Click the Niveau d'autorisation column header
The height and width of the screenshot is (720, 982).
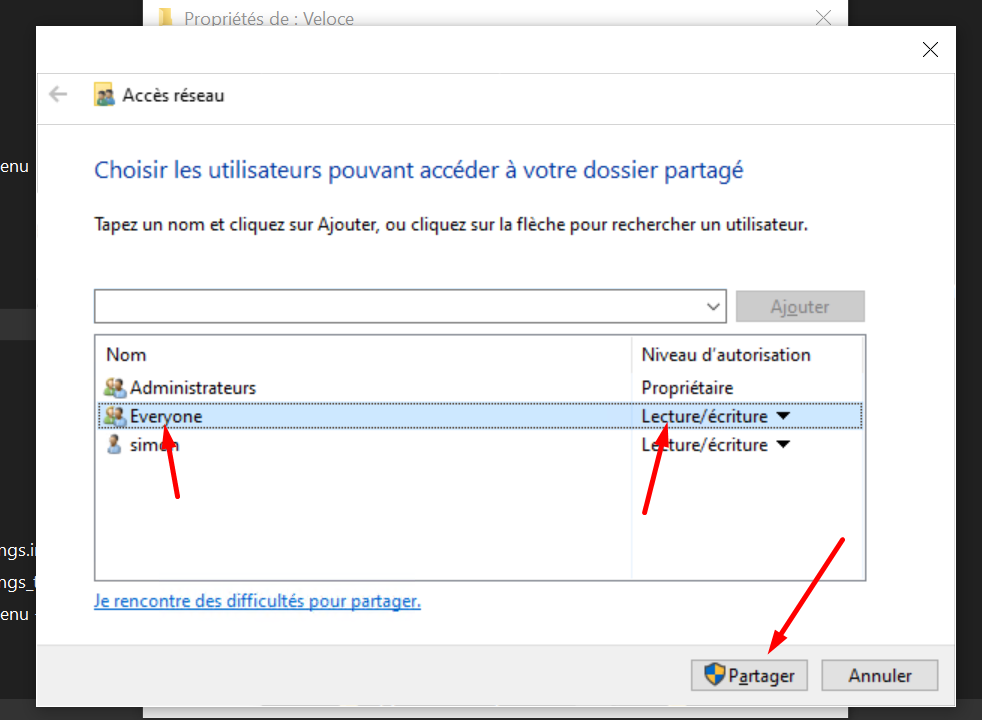point(747,355)
